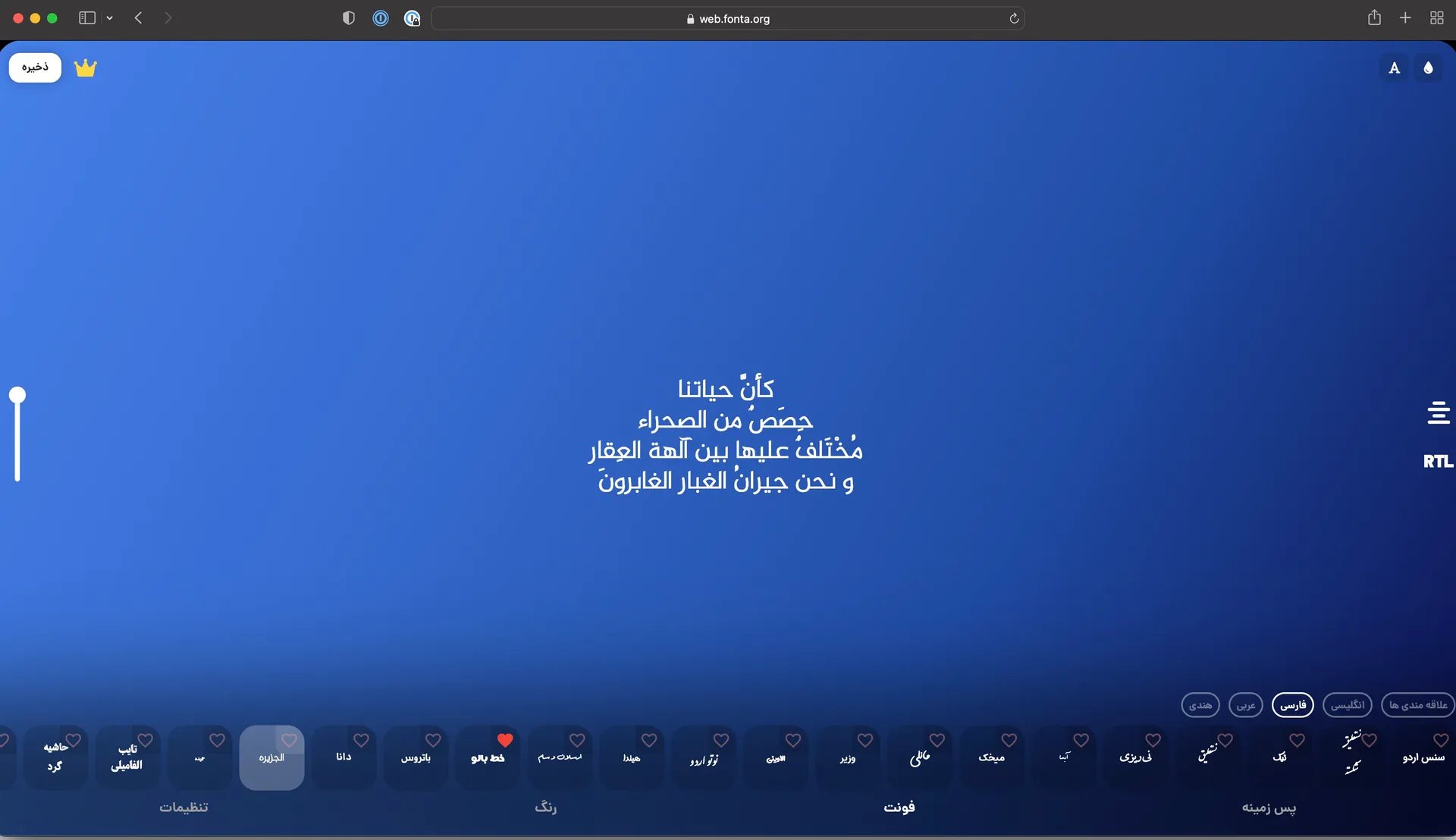Choose the هیلدا font card
This screenshot has width=1456, height=840.
[632, 758]
